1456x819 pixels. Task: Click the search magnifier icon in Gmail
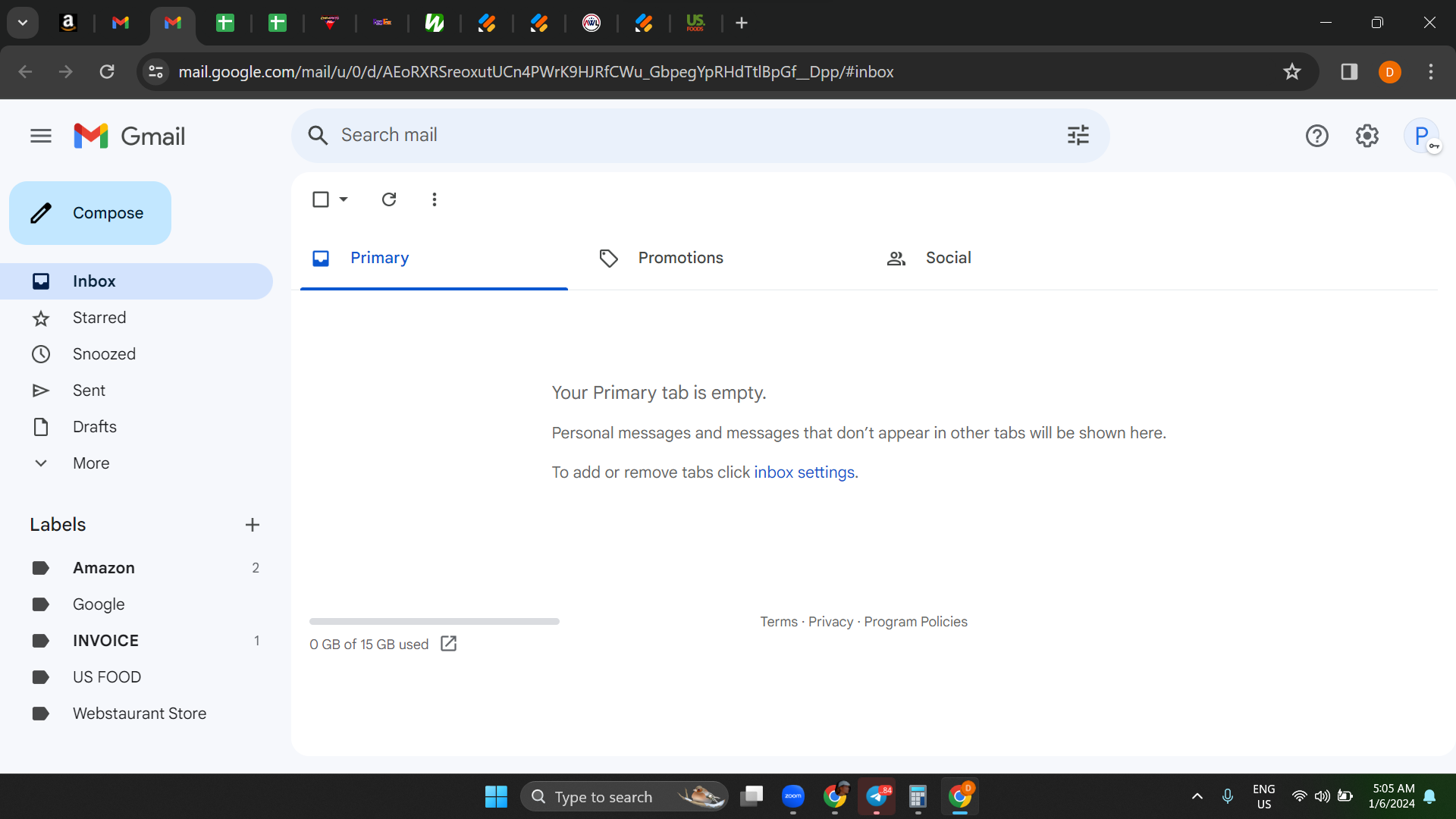[318, 136]
